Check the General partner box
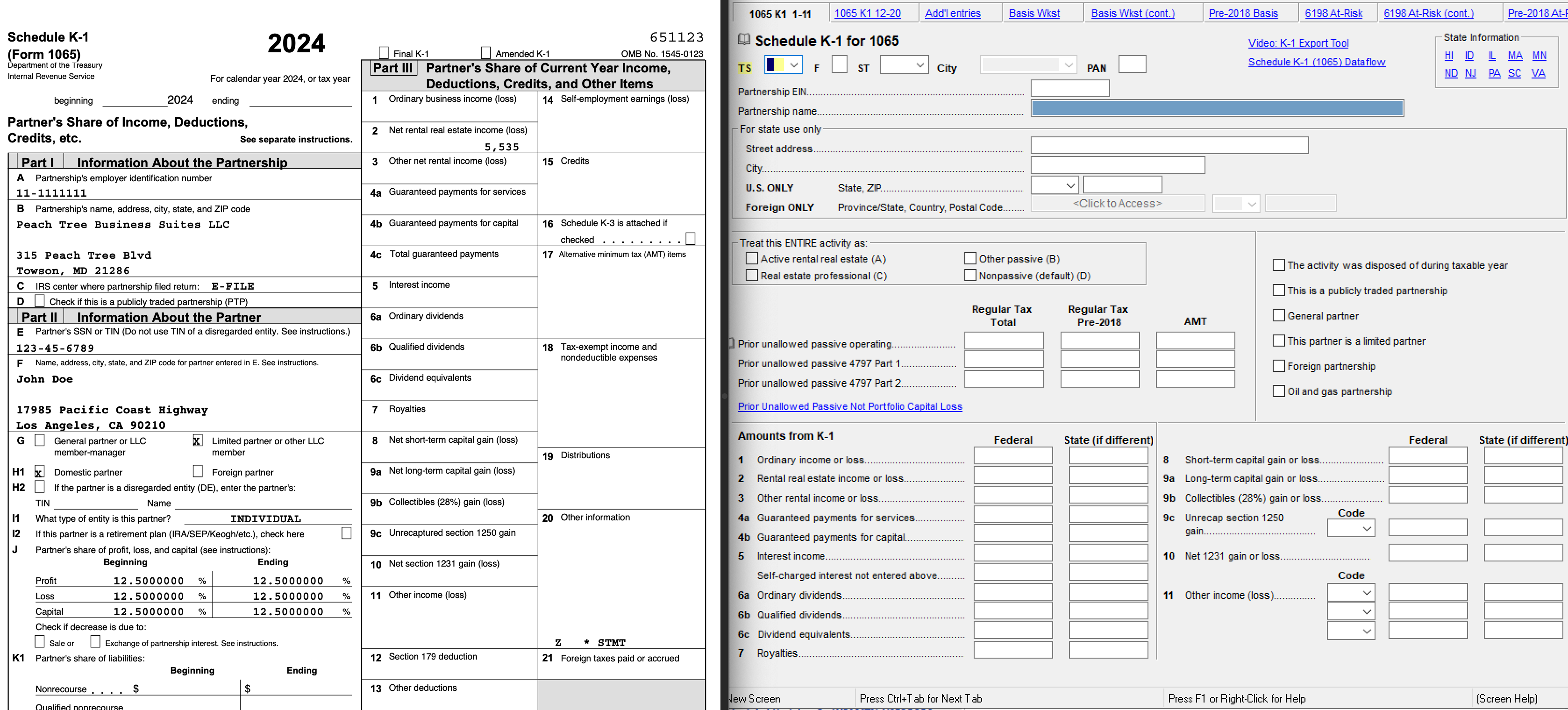 point(1278,316)
